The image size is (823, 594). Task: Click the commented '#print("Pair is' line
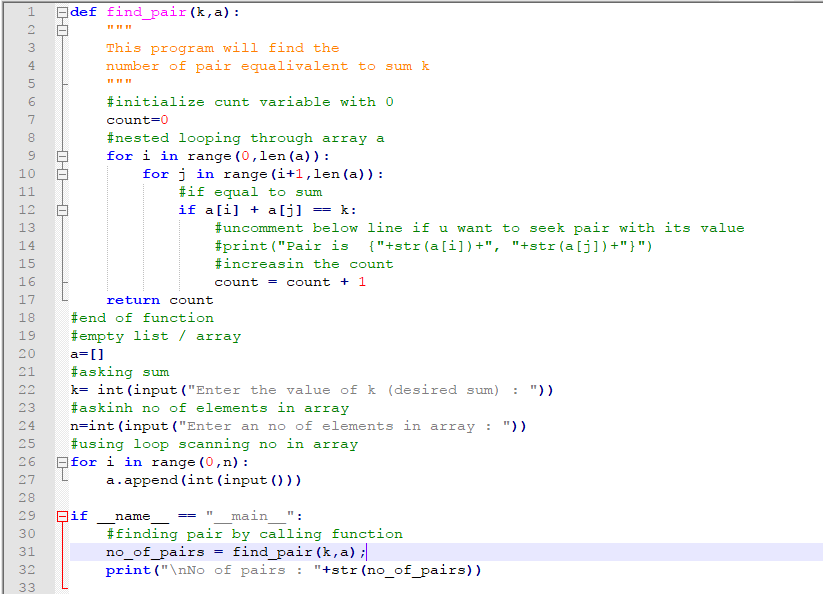coord(433,246)
